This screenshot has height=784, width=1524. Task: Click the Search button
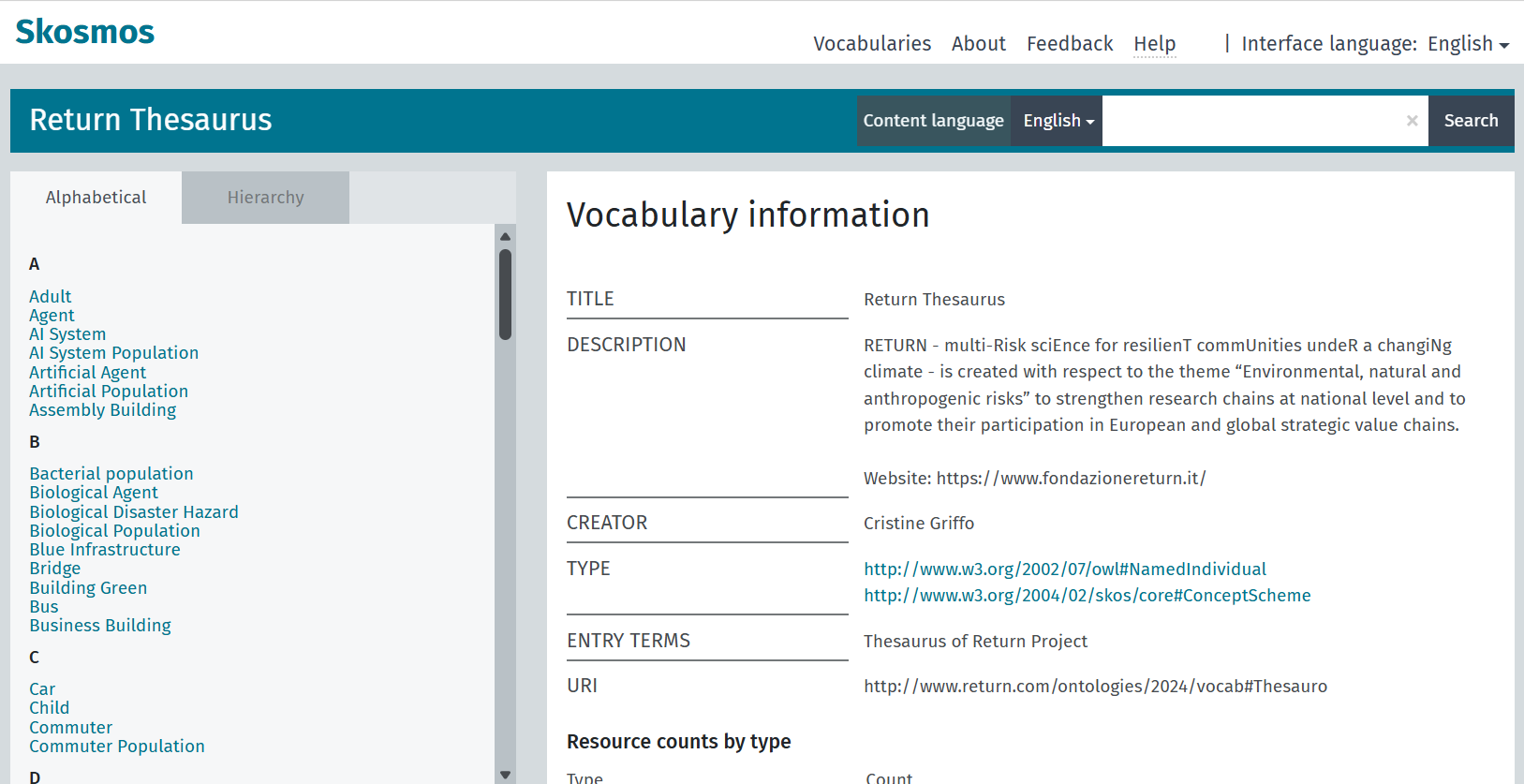coord(1471,121)
